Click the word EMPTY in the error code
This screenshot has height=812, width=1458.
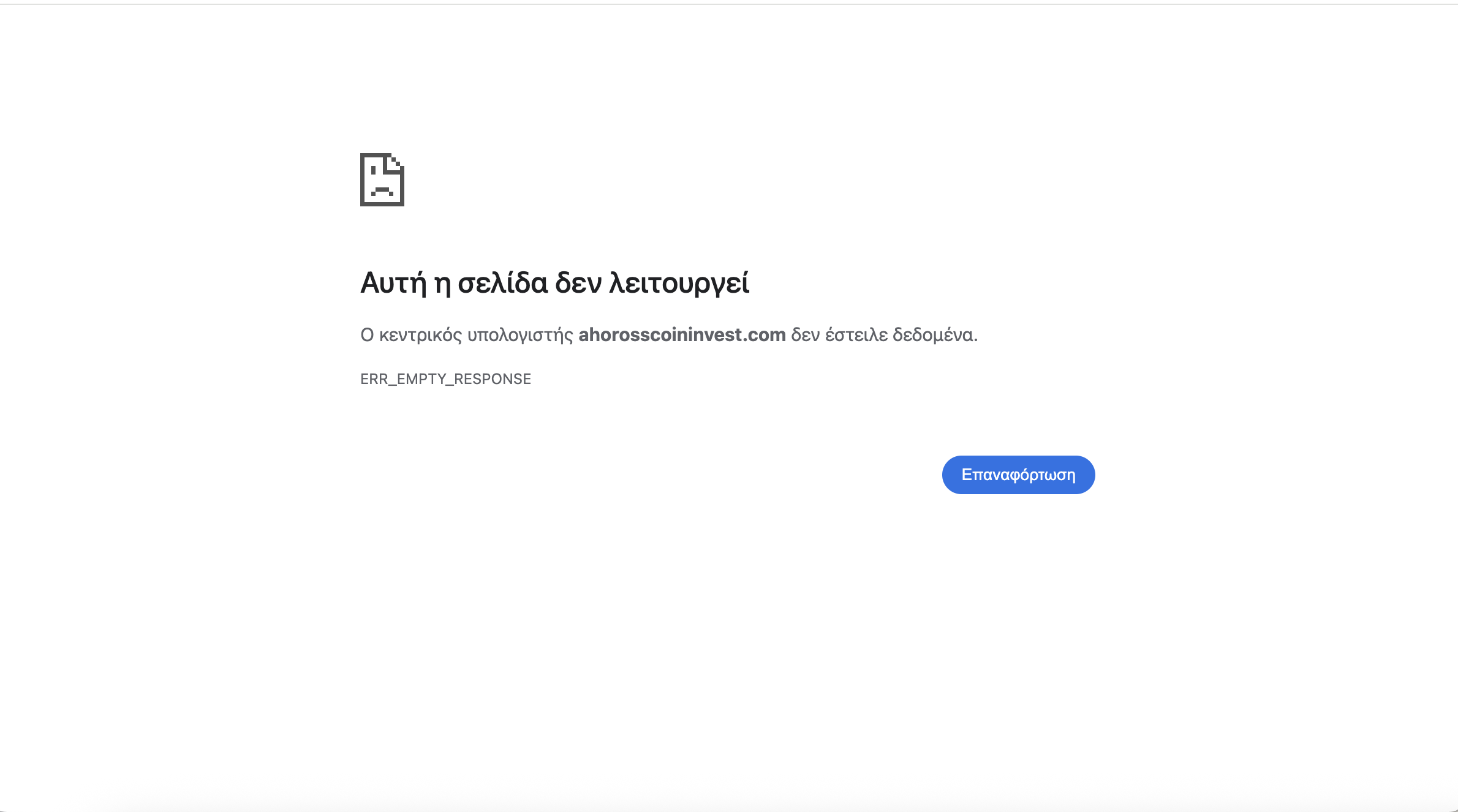point(421,379)
